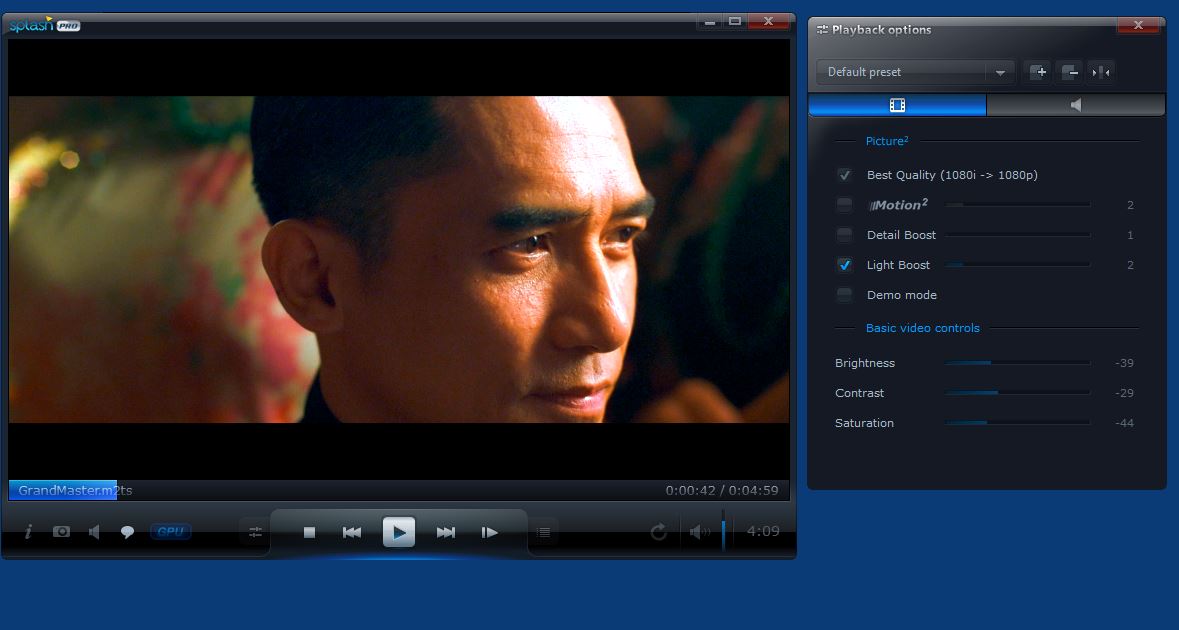Skip to the next track
This screenshot has height=630, width=1179.
tap(446, 532)
